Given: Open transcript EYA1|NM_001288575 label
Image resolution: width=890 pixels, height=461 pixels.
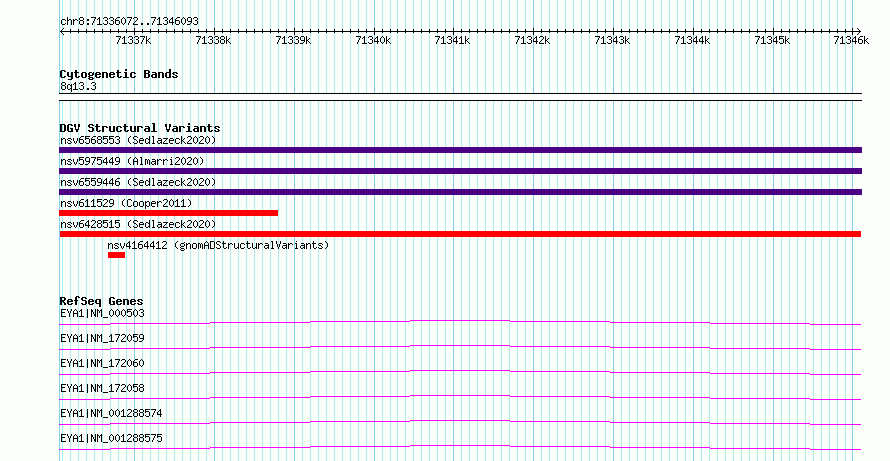Looking at the screenshot, I should pos(111,438).
